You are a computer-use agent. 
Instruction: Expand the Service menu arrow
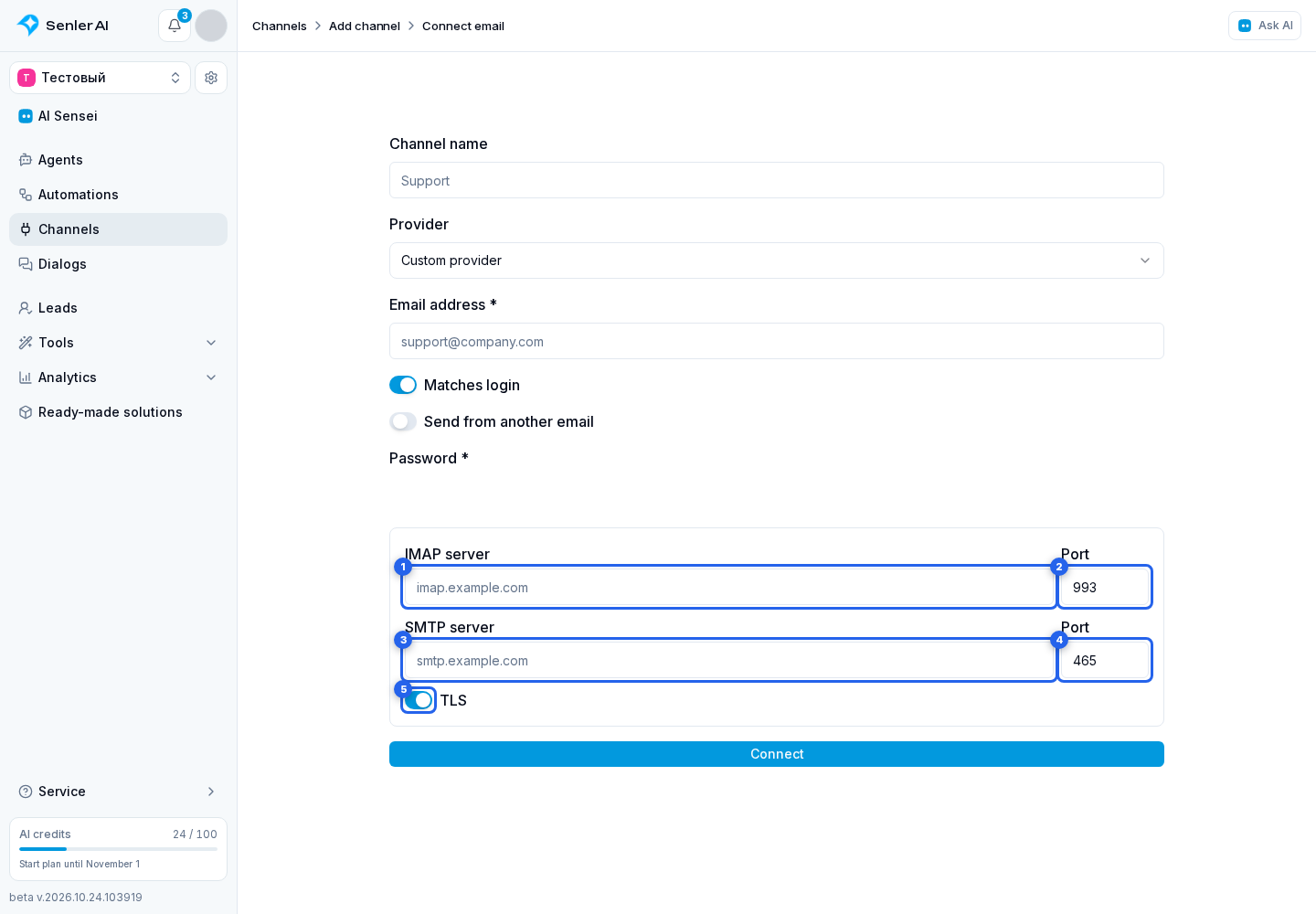[211, 792]
